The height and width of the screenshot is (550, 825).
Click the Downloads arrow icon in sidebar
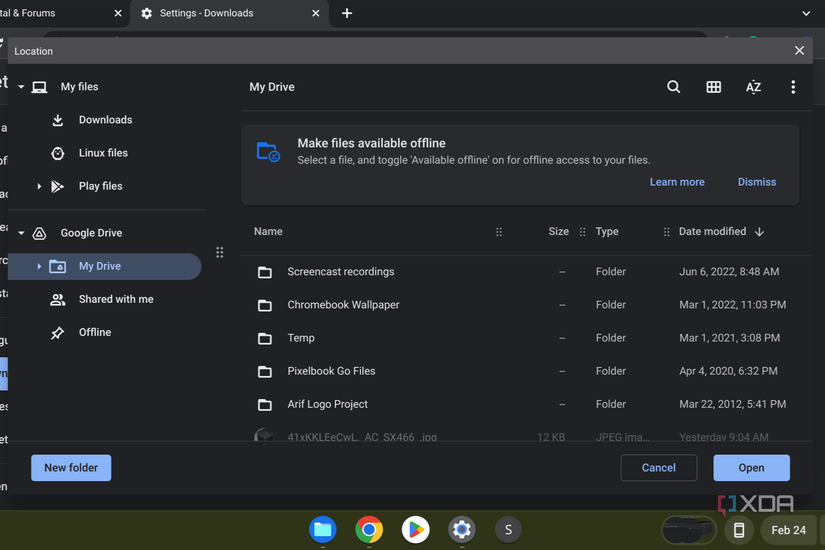click(x=58, y=121)
